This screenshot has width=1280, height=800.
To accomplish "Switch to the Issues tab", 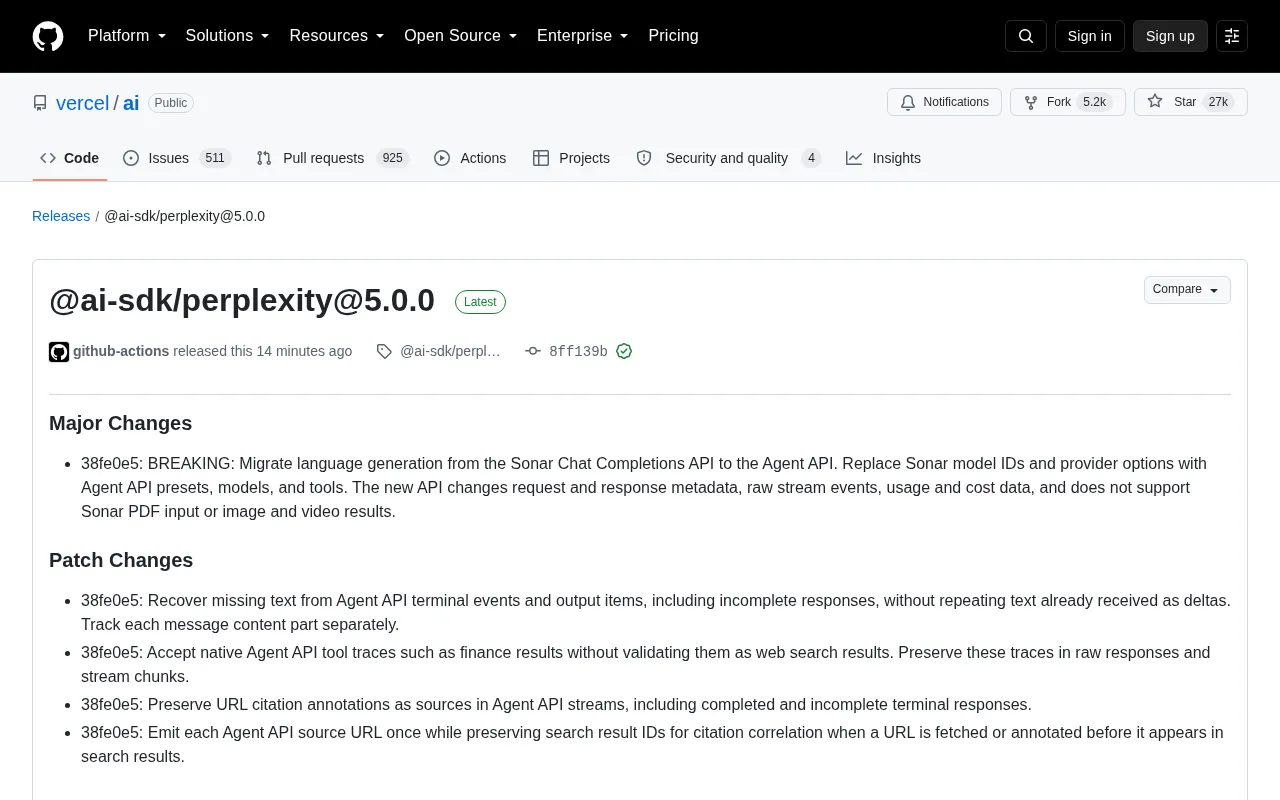I will click(177, 158).
